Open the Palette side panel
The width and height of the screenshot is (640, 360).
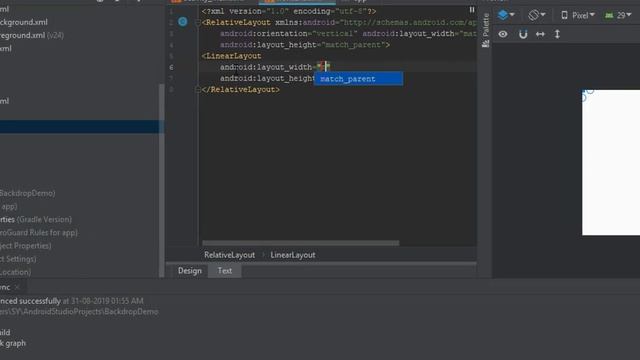tap(486, 30)
